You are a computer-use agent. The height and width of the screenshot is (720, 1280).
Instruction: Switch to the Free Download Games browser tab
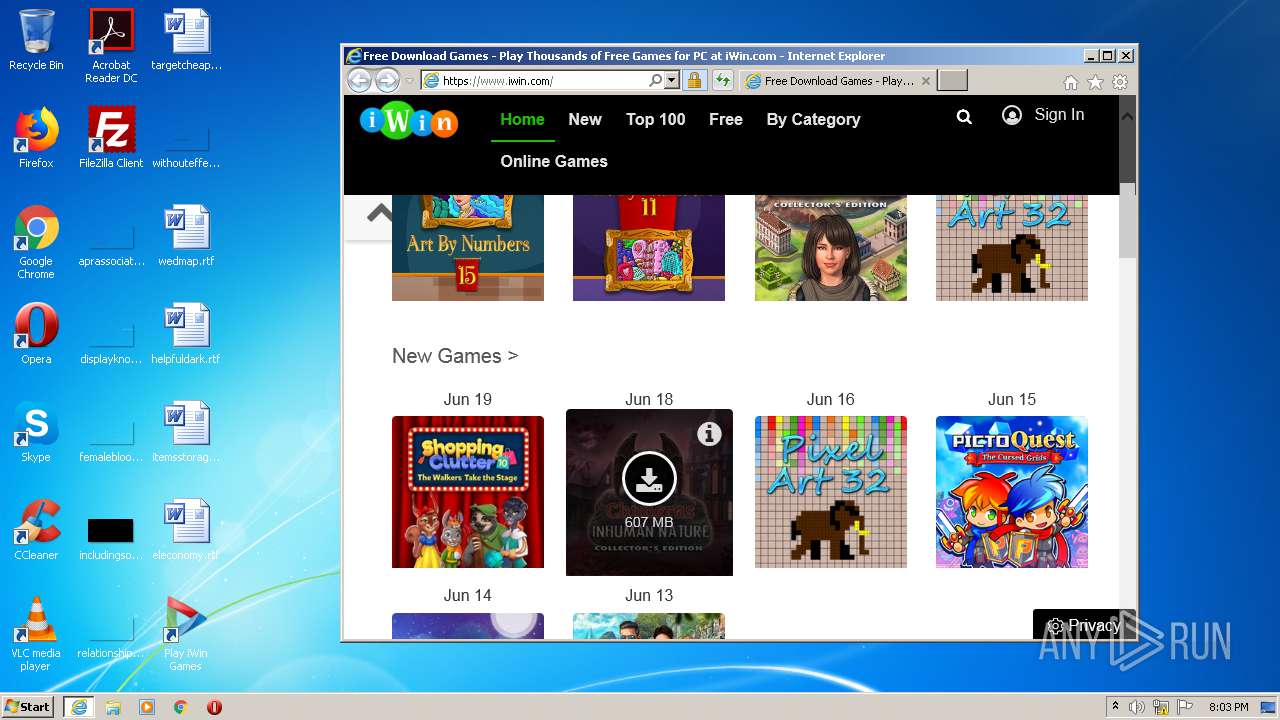pyautogui.click(x=838, y=81)
